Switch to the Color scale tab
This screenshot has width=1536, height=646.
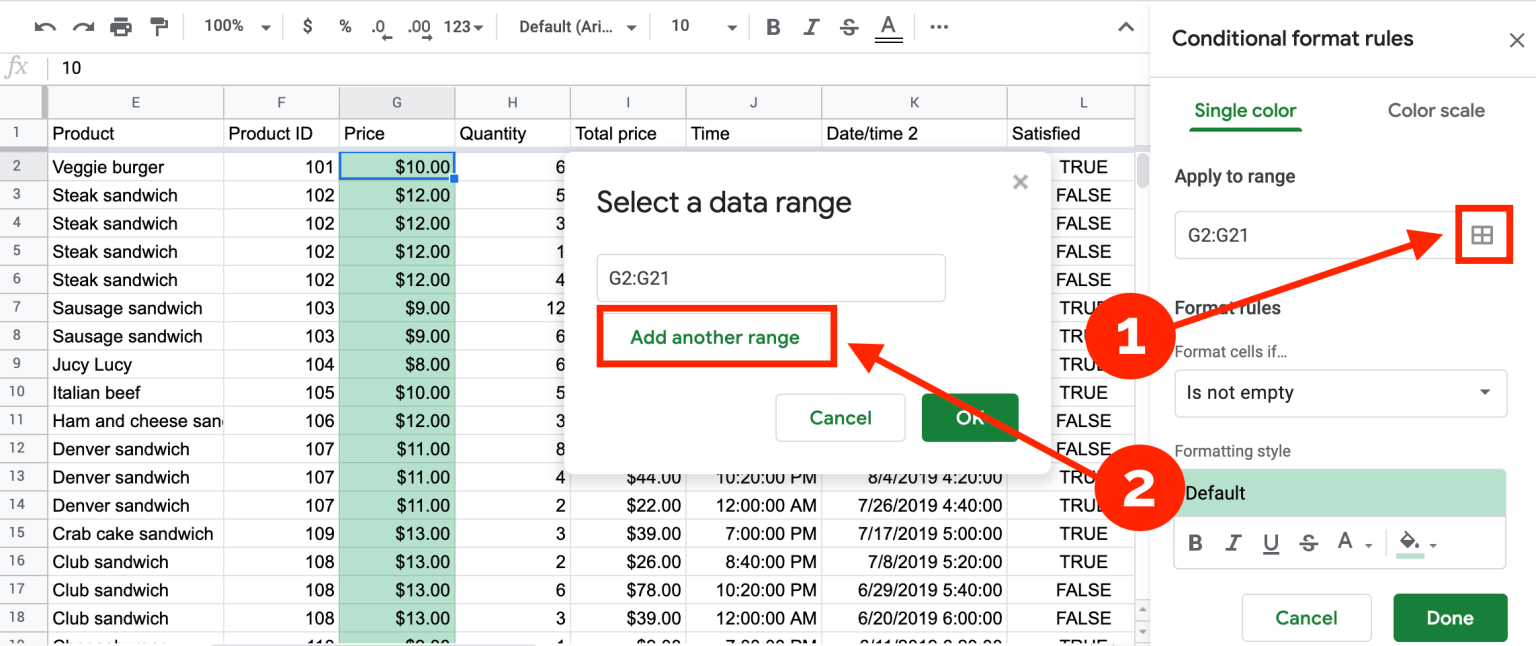pyautogui.click(x=1436, y=111)
